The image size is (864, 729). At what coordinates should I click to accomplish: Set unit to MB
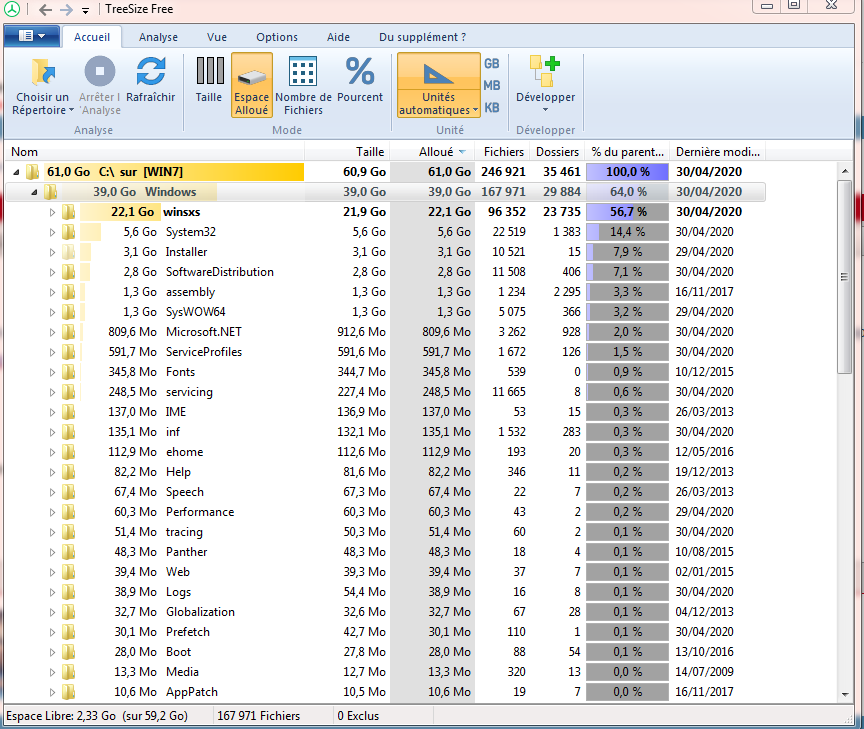492,85
